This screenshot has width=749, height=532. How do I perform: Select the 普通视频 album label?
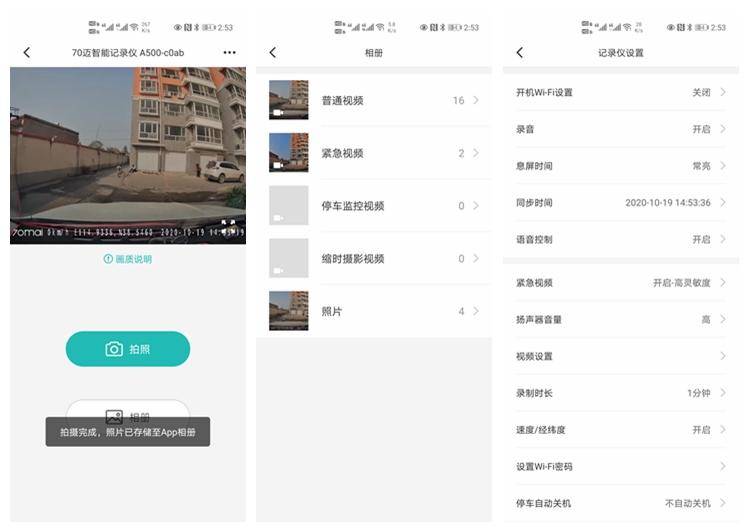click(x=342, y=100)
